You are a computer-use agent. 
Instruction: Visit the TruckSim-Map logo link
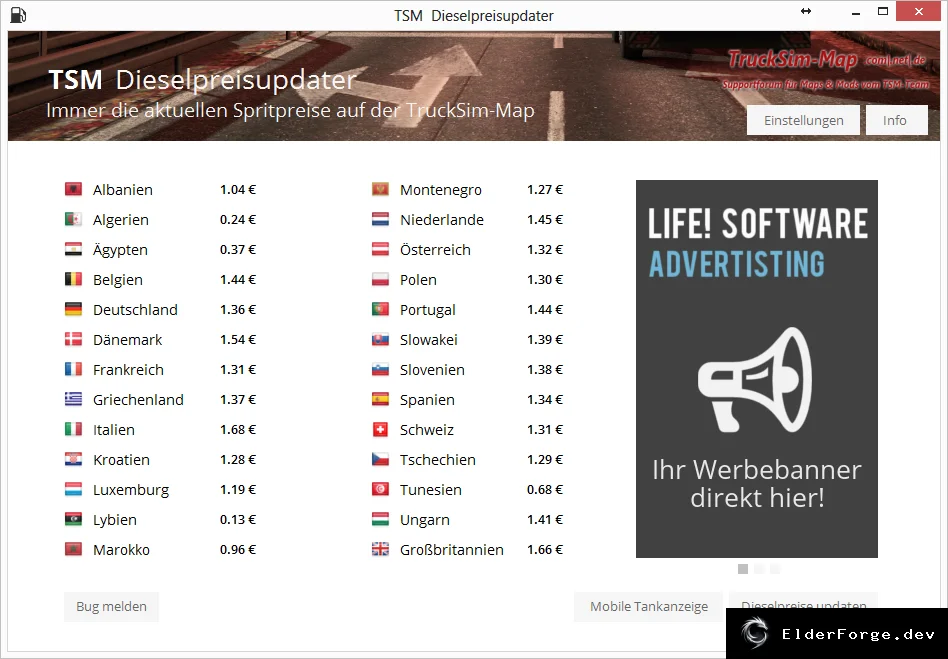[827, 68]
